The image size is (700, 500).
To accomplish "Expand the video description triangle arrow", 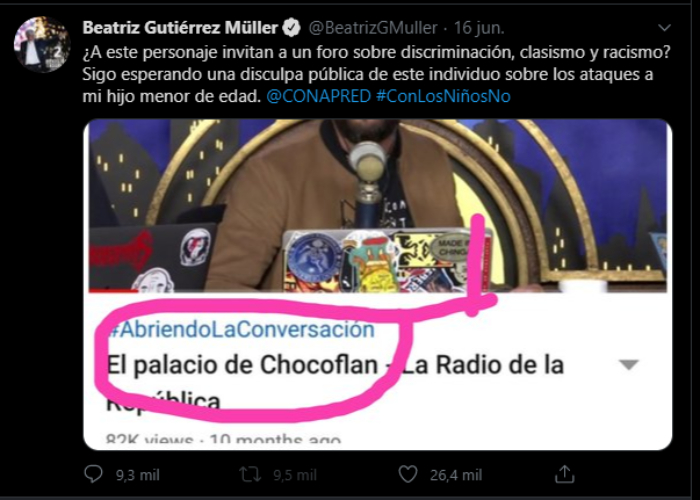I will tap(629, 365).
